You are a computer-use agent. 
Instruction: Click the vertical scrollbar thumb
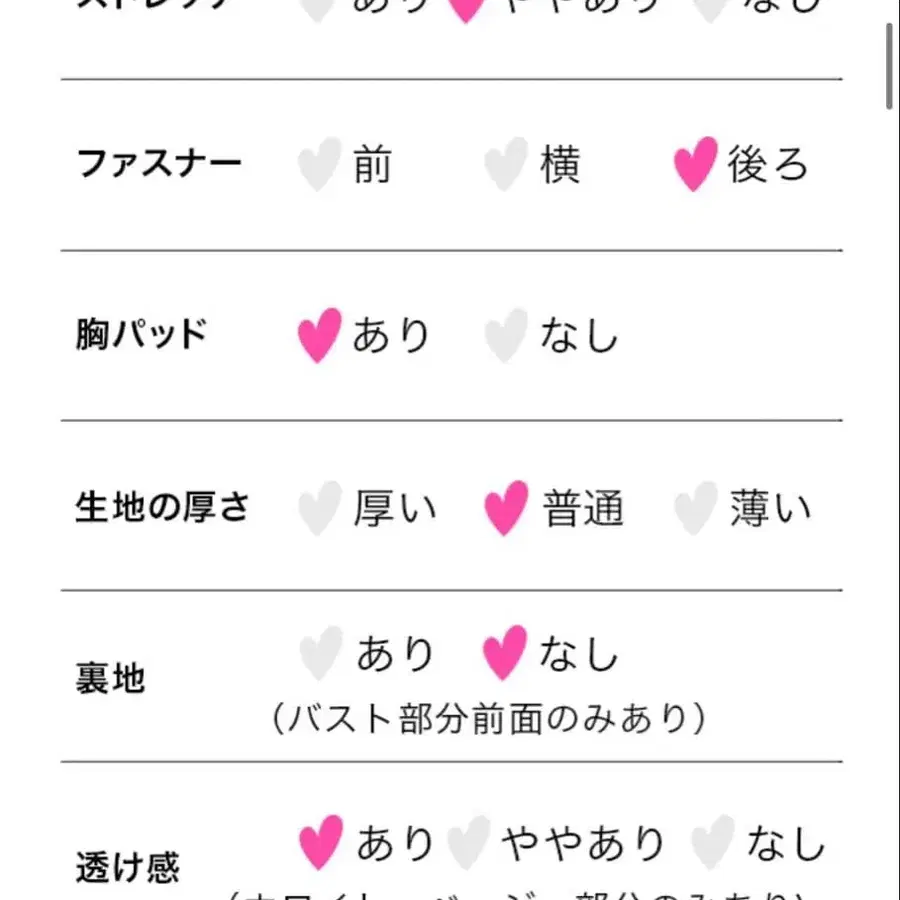pos(890,65)
